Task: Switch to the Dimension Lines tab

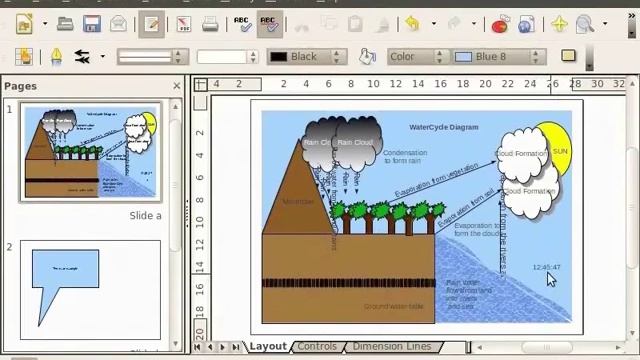Action: [x=392, y=347]
